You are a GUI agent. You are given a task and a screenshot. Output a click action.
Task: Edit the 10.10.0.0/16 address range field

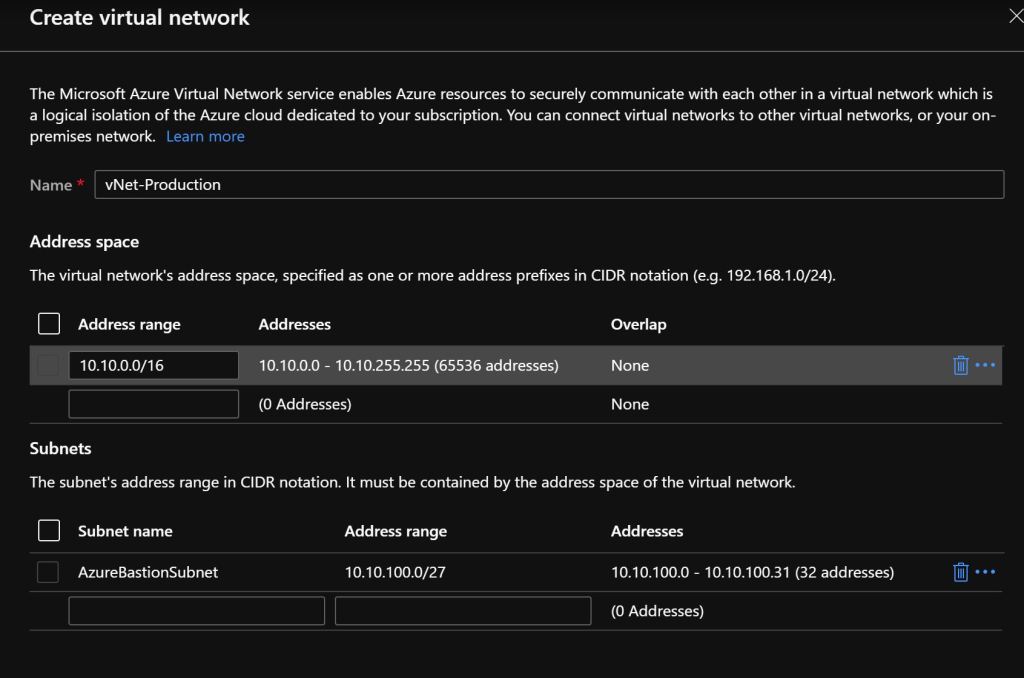point(153,365)
